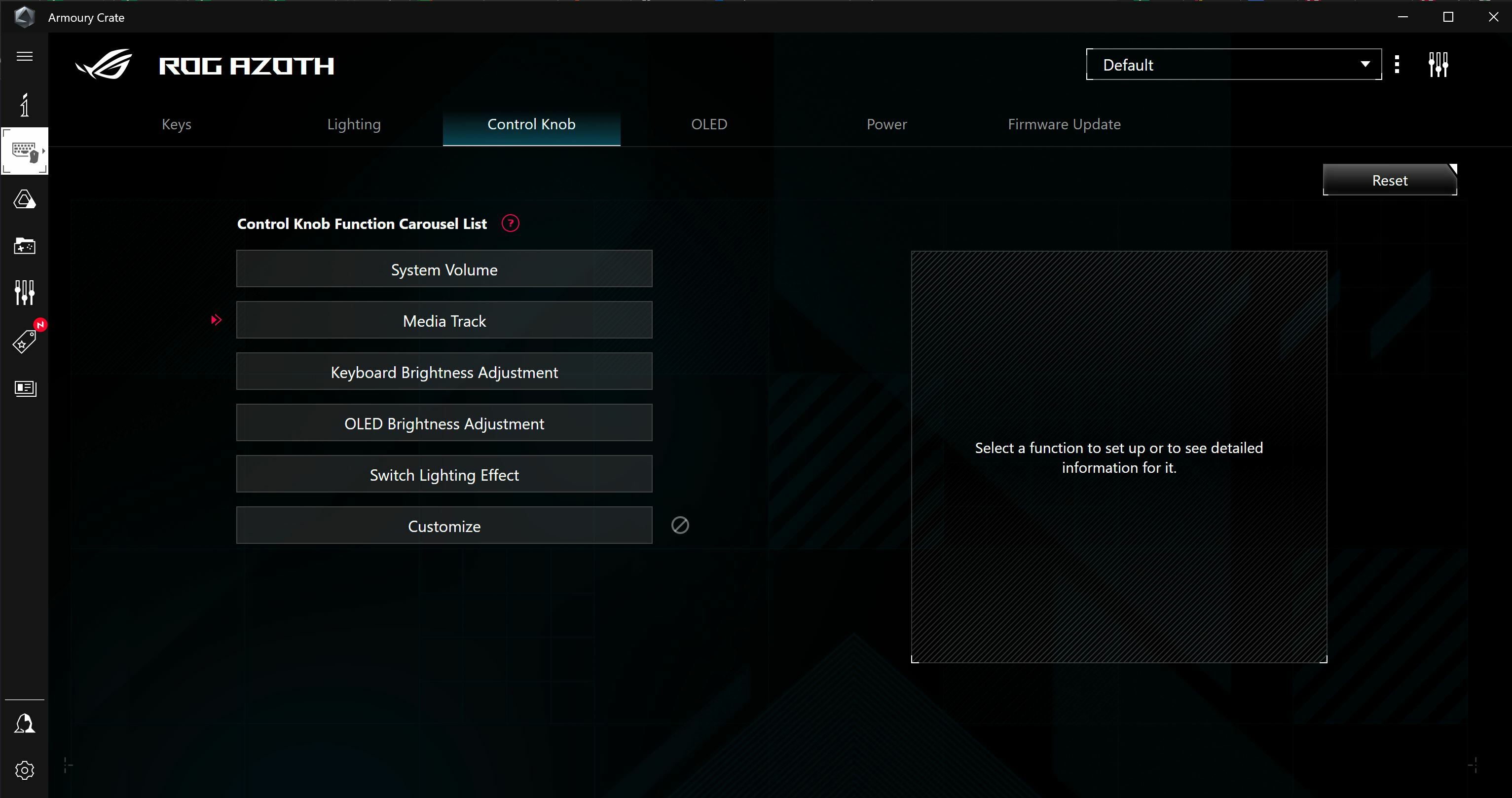Screen dimensions: 1512x798
Task: Open the user support icon near sidebar bottom
Action: 25,724
